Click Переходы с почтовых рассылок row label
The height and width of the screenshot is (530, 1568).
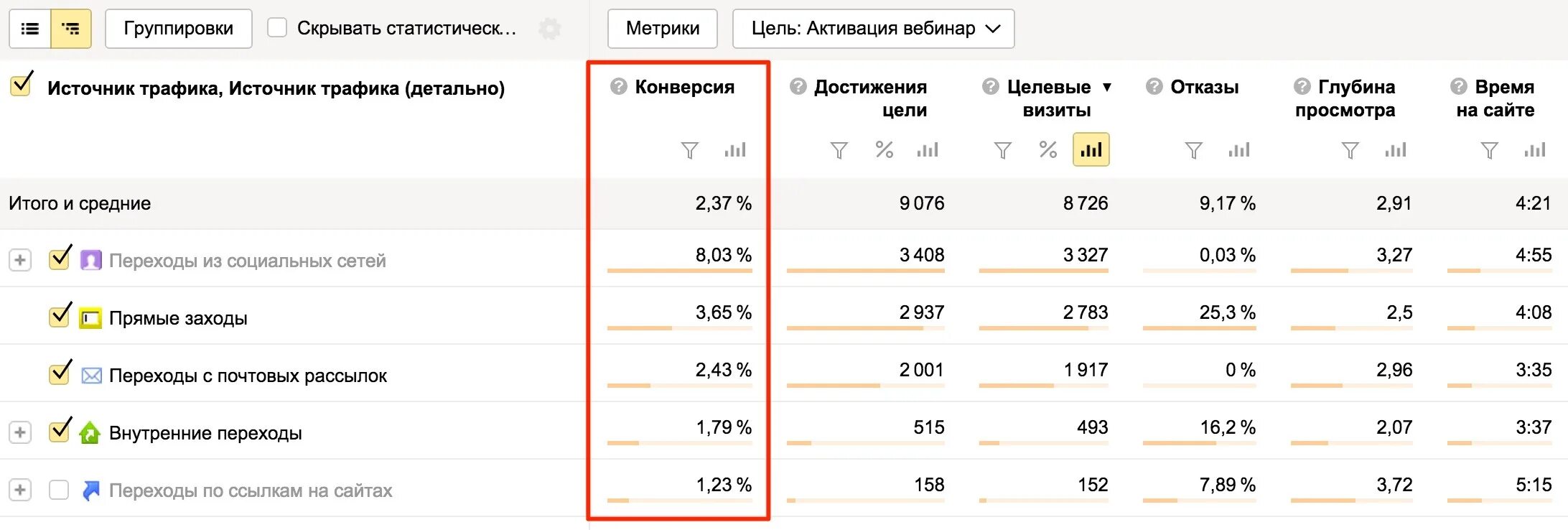tap(248, 376)
